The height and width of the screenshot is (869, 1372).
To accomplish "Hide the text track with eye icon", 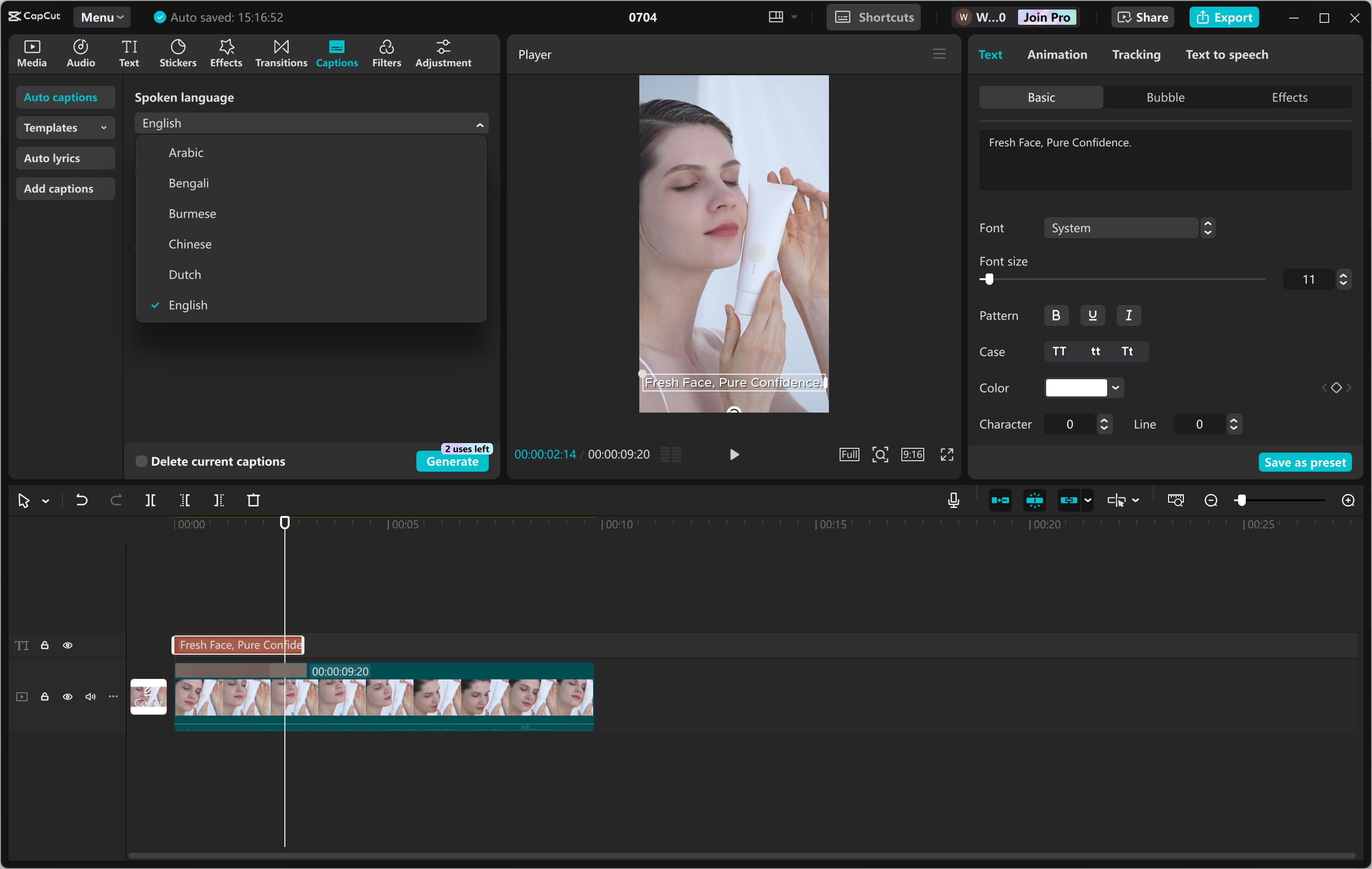I will click(x=68, y=645).
